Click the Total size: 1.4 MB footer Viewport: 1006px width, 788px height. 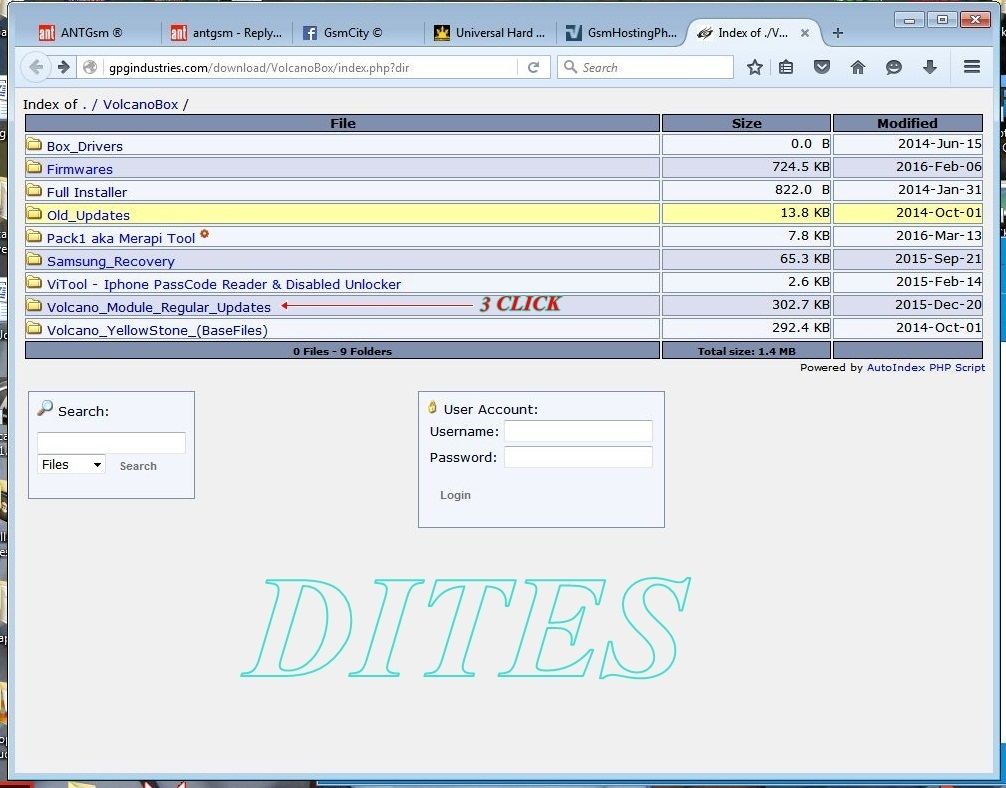point(747,351)
